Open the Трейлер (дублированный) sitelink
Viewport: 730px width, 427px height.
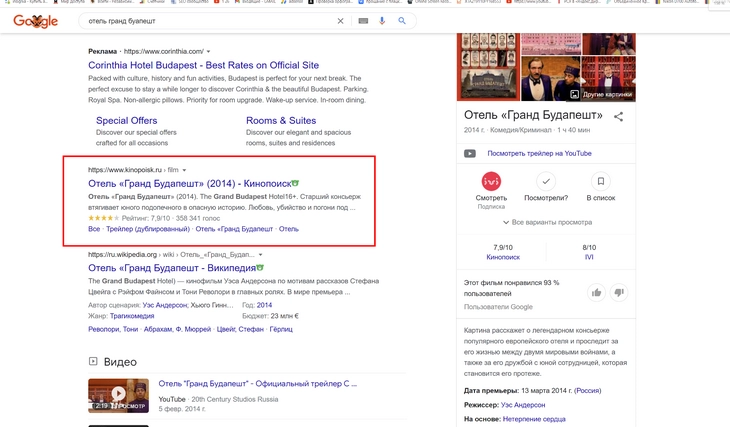148,229
